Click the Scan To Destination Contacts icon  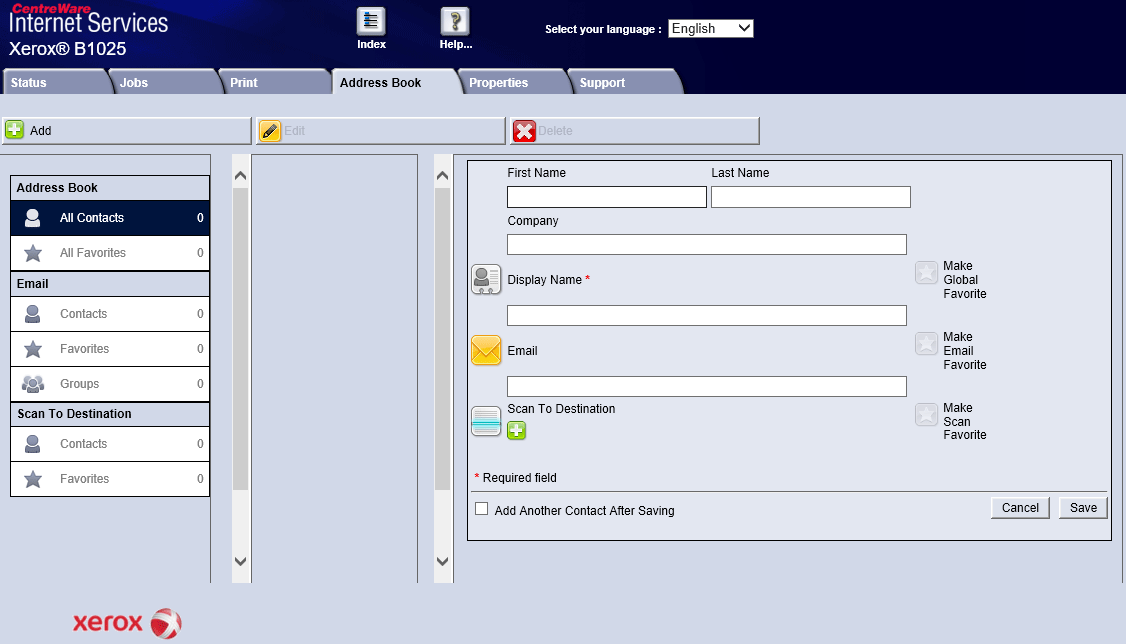tap(32, 444)
